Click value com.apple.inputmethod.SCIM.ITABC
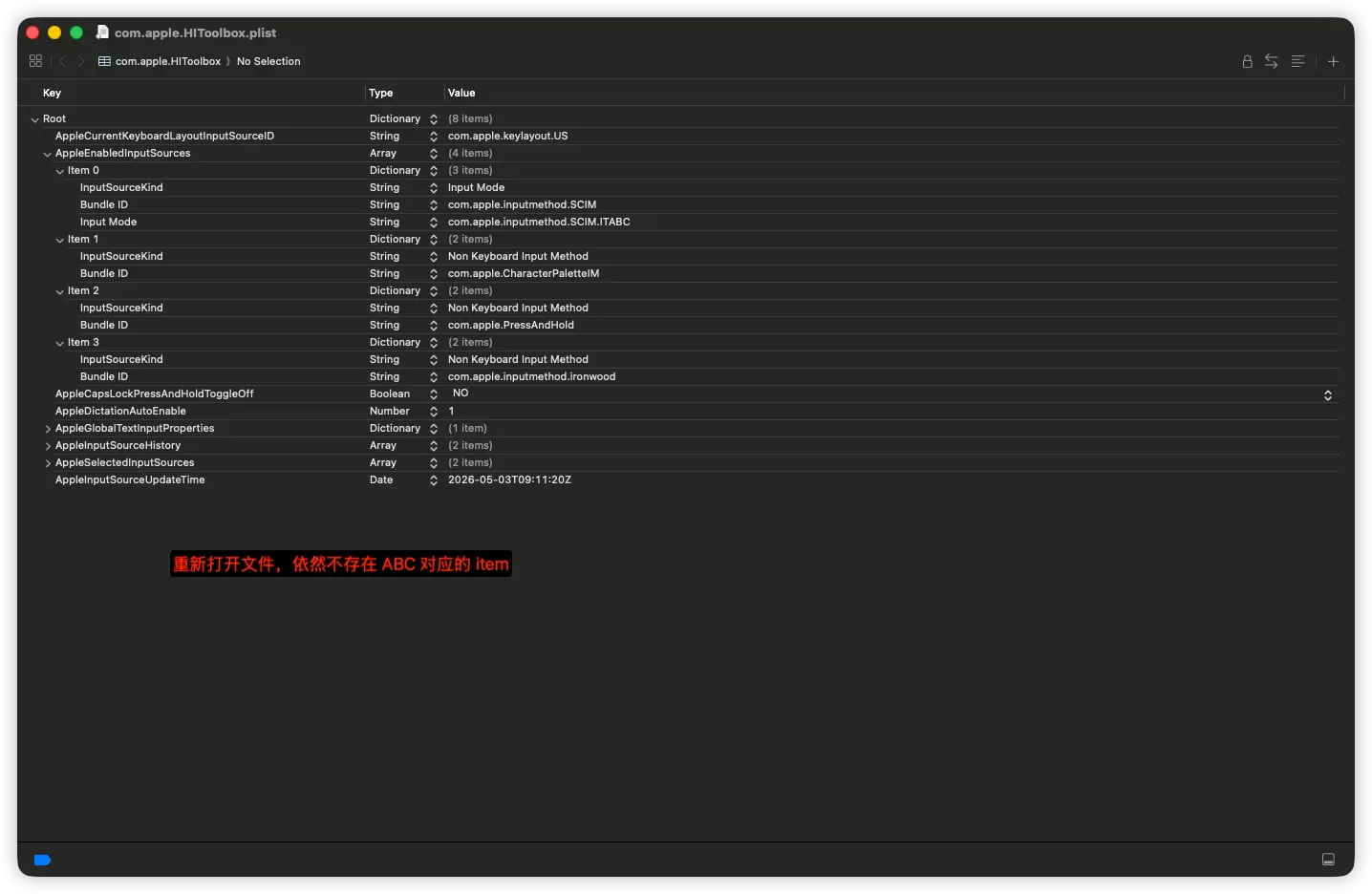This screenshot has width=1372, height=894. [x=539, y=222]
